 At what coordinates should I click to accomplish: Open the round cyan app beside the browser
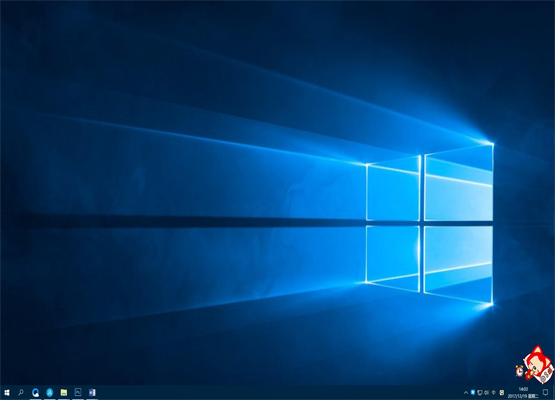pyautogui.click(x=50, y=393)
